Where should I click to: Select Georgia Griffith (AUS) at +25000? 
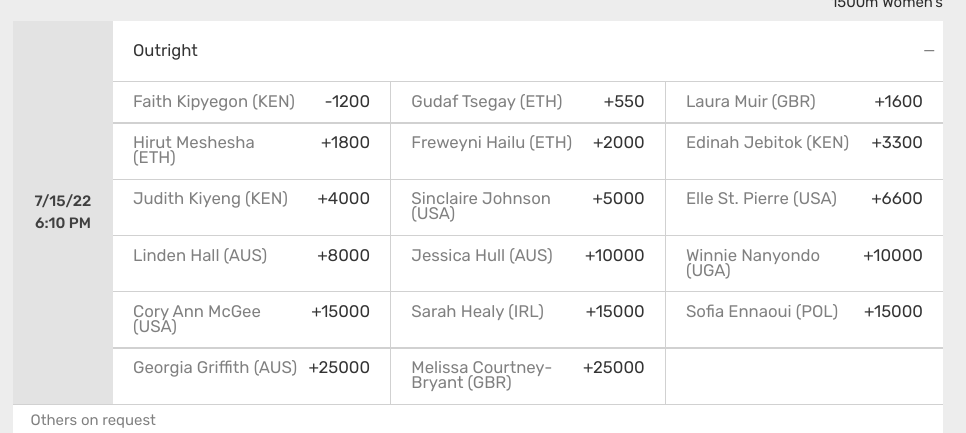[x=251, y=376]
